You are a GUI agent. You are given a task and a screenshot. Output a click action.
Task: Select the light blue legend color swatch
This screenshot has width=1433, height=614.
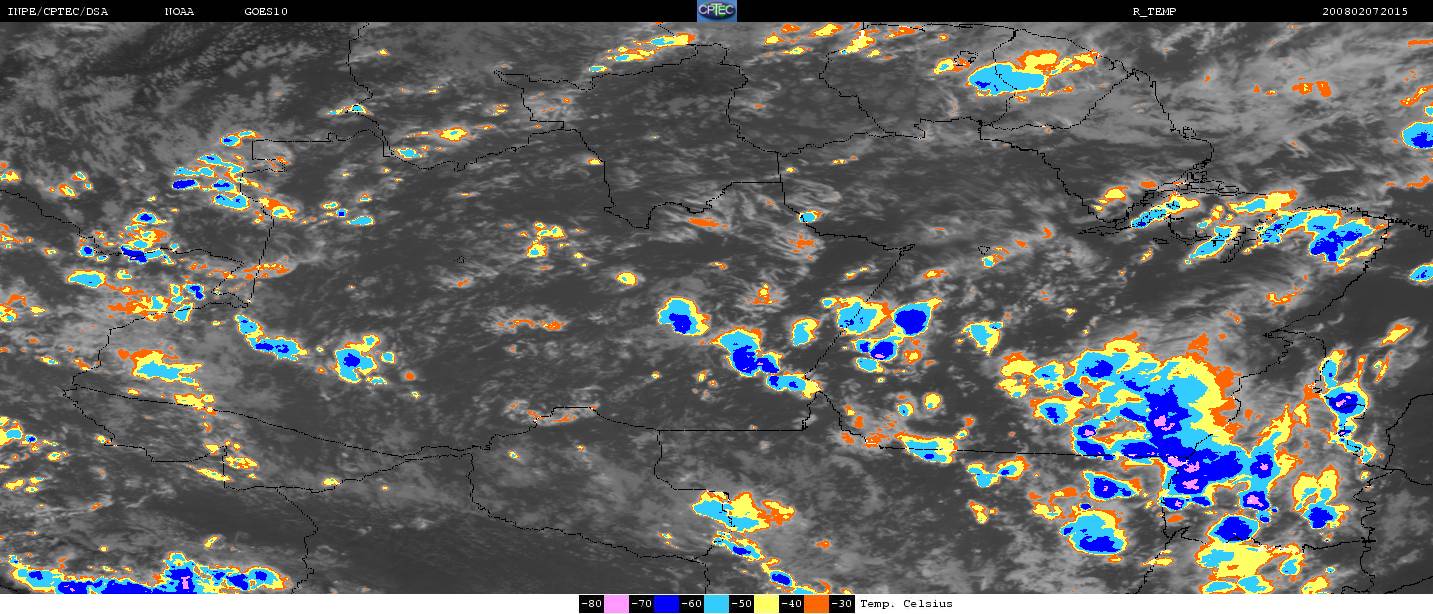click(x=716, y=604)
